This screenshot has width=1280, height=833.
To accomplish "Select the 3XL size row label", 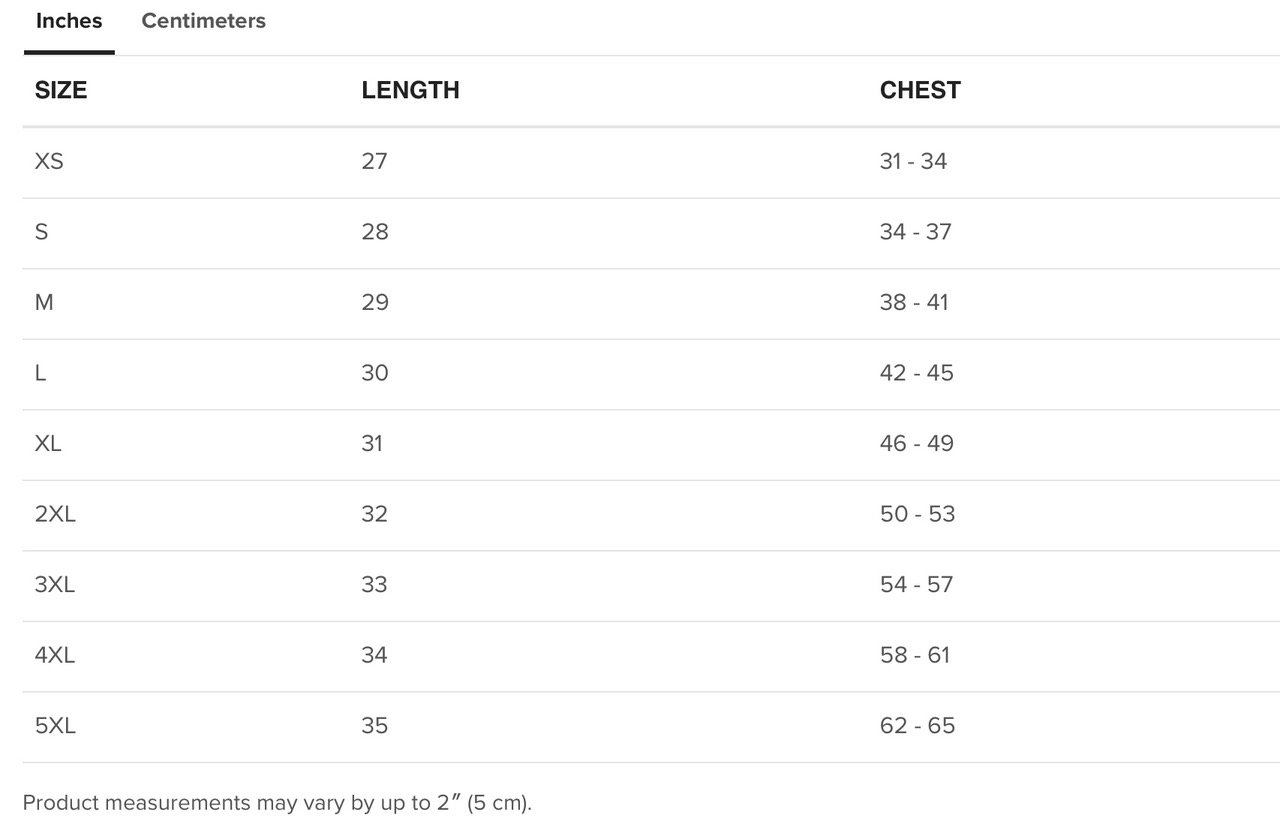I will tap(55, 584).
